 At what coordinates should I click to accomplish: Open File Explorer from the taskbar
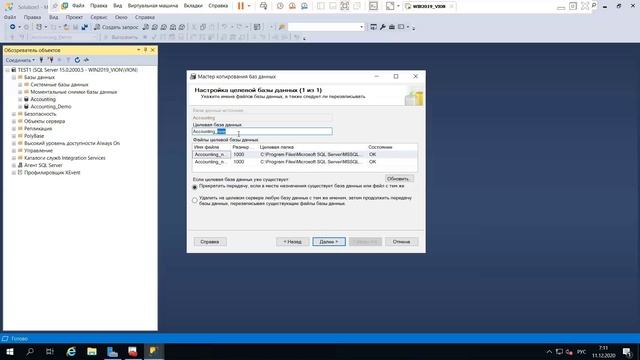point(92,351)
